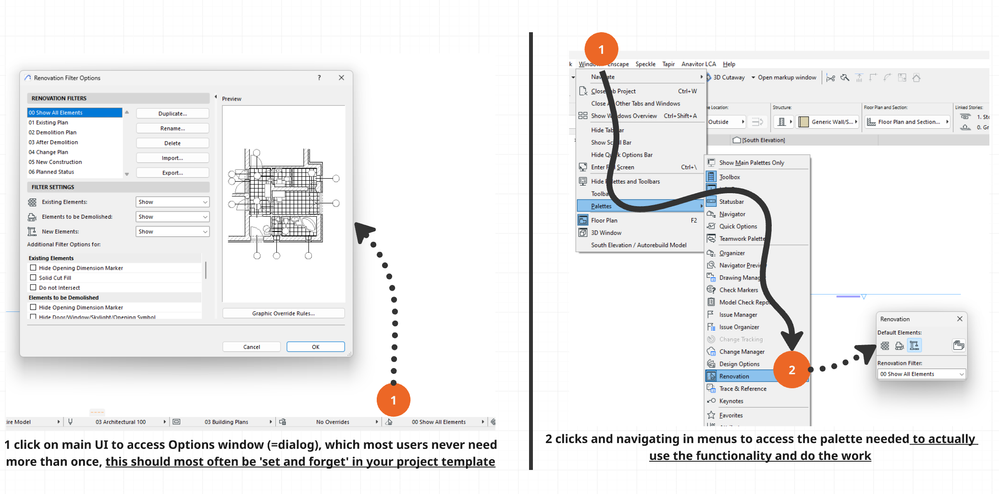This screenshot has height=494, width=999.
Task: Expand the Palettes submenu entry
Action: point(641,207)
